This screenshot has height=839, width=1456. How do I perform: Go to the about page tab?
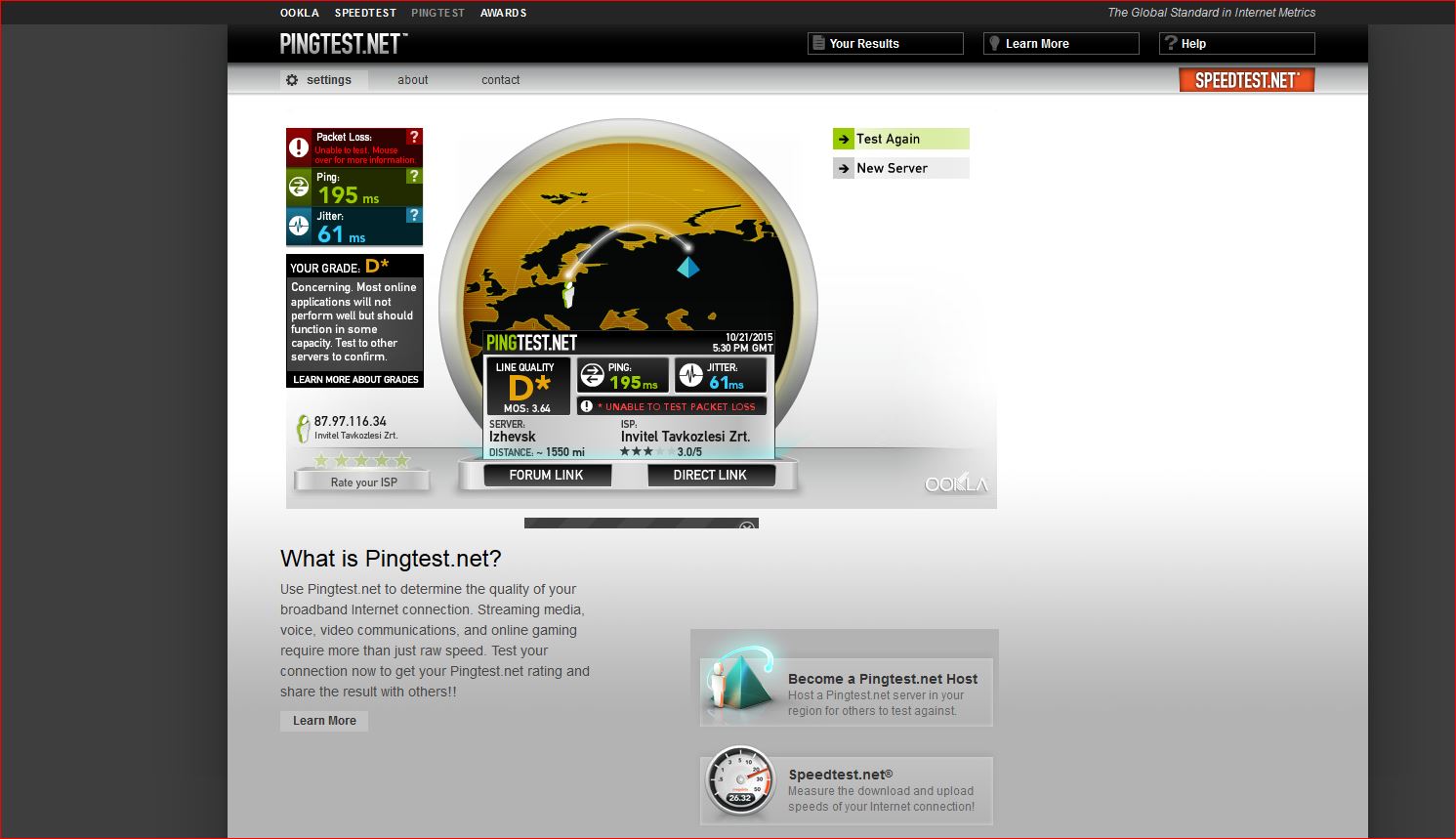(413, 80)
